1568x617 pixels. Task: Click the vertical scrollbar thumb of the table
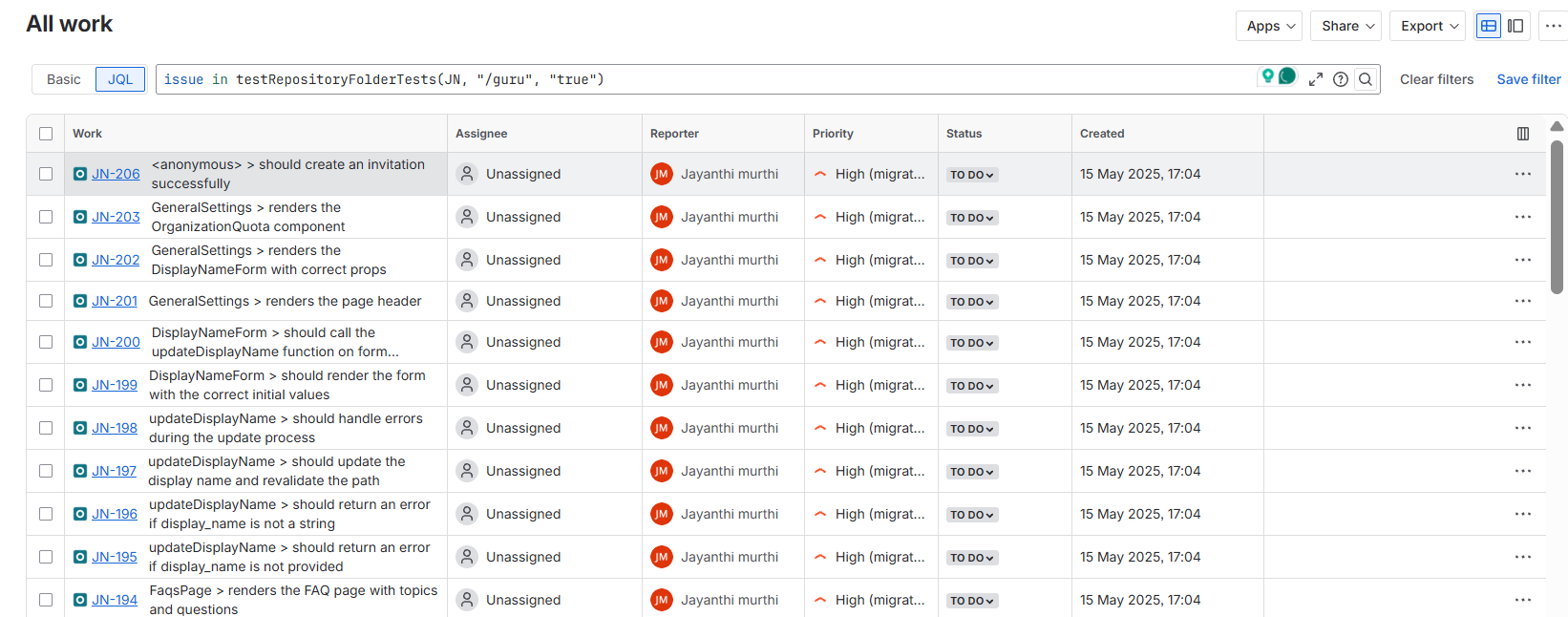[1557, 216]
